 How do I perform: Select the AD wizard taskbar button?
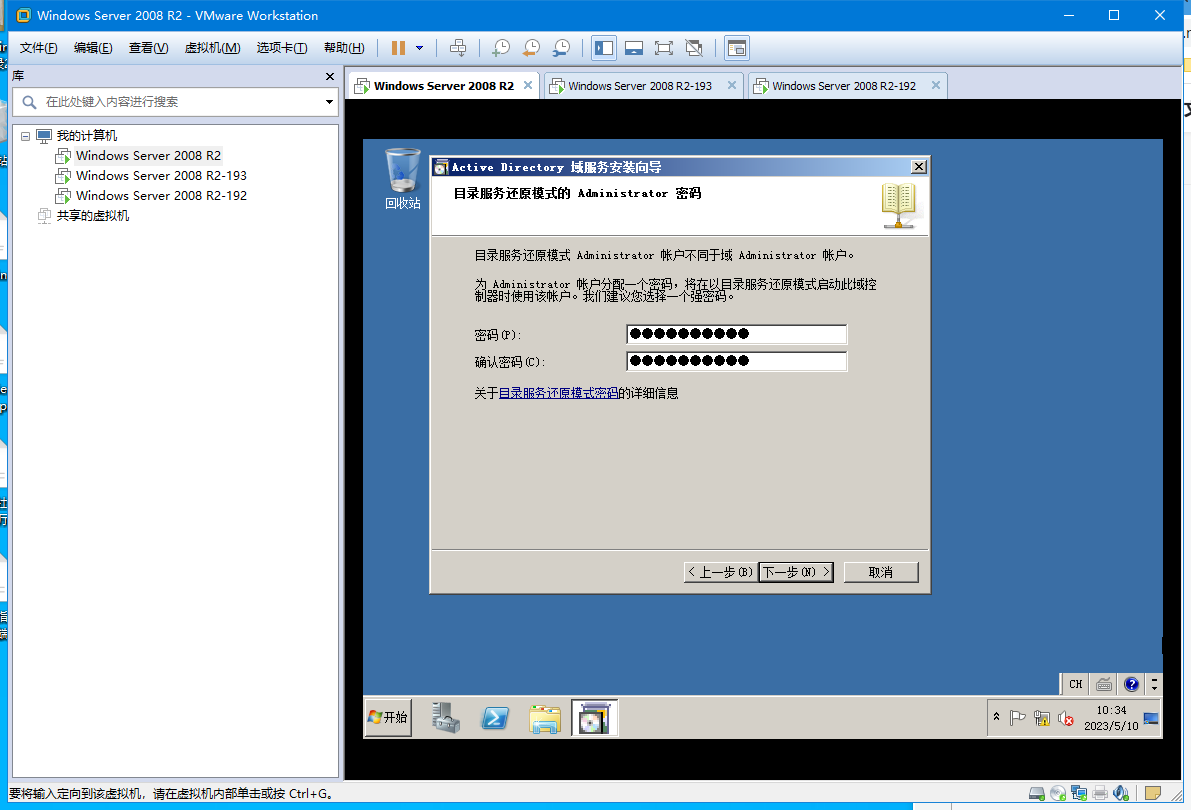click(594, 717)
